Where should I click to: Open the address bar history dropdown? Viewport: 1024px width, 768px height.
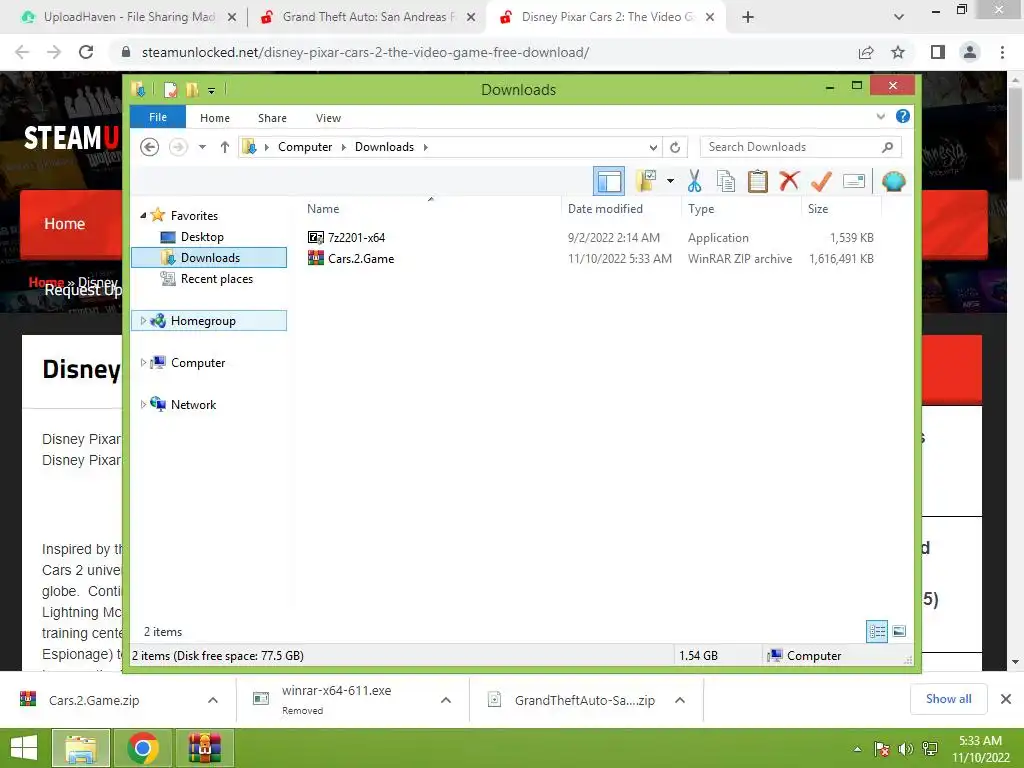coord(653,148)
